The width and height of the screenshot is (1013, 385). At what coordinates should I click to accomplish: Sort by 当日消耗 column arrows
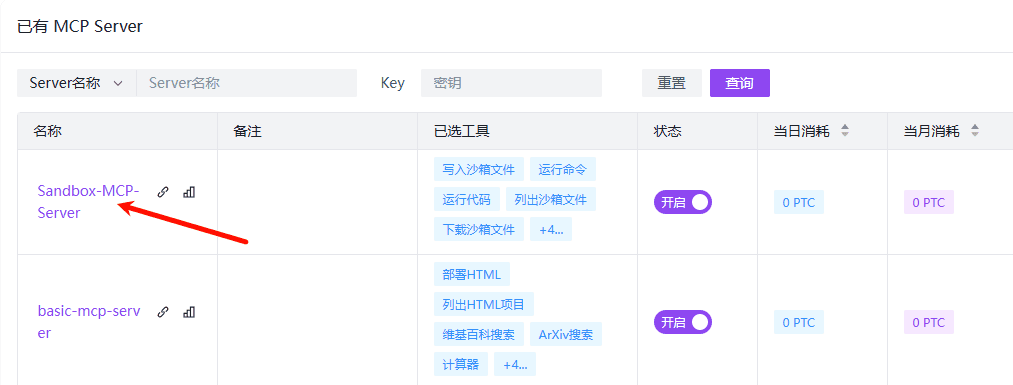(x=844, y=131)
